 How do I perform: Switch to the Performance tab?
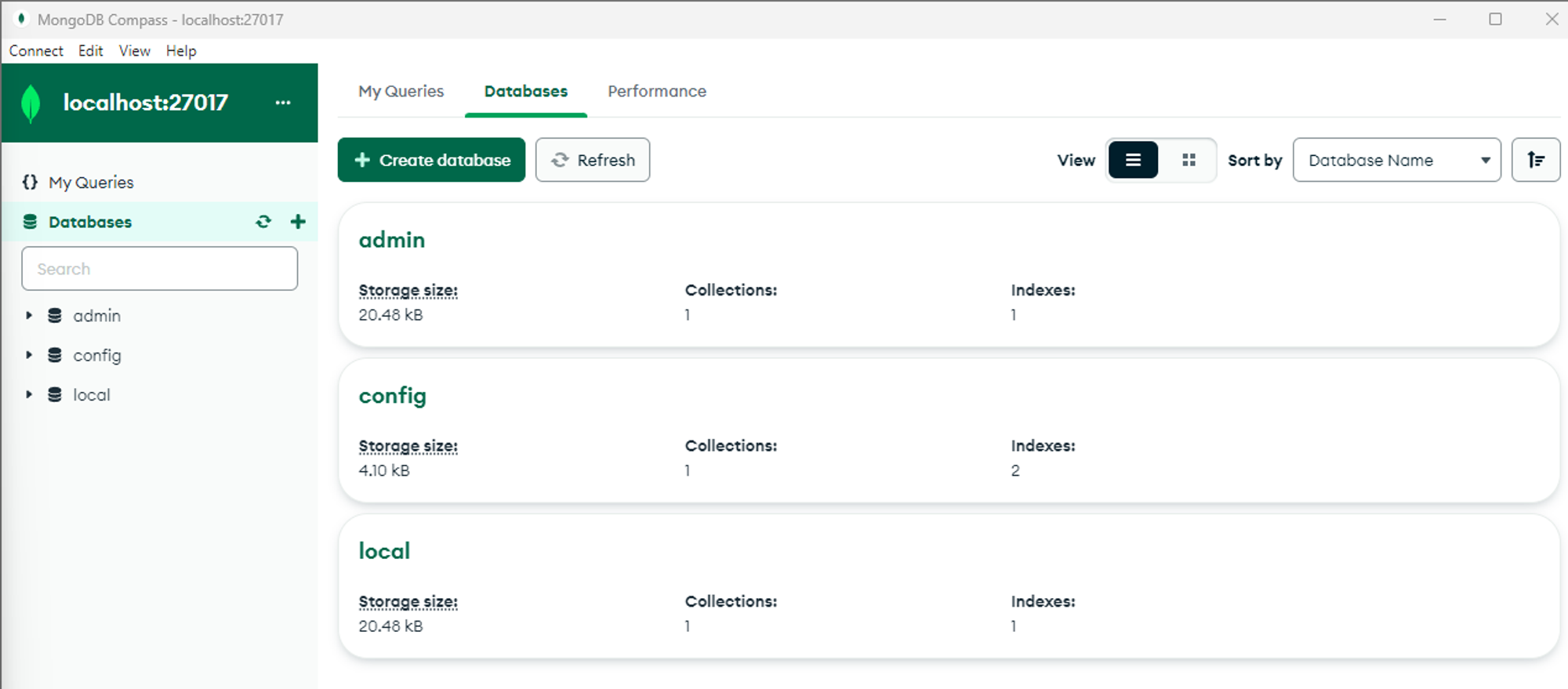657,91
